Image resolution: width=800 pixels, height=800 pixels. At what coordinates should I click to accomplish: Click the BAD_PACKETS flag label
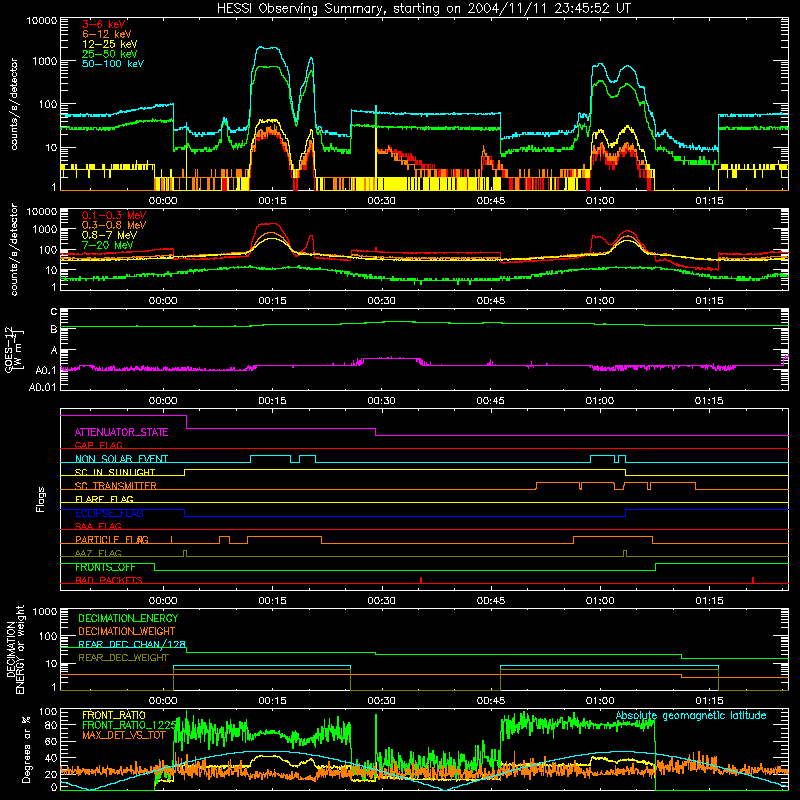coord(109,580)
